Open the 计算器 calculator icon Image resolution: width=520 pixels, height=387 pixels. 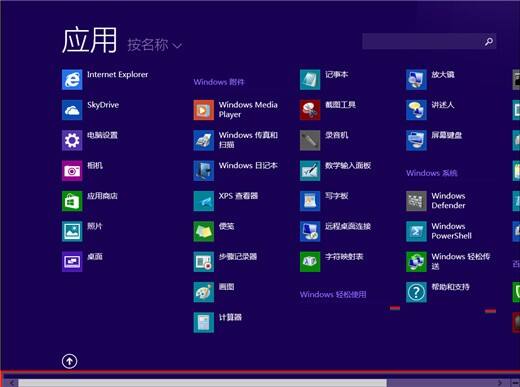[x=204, y=322]
